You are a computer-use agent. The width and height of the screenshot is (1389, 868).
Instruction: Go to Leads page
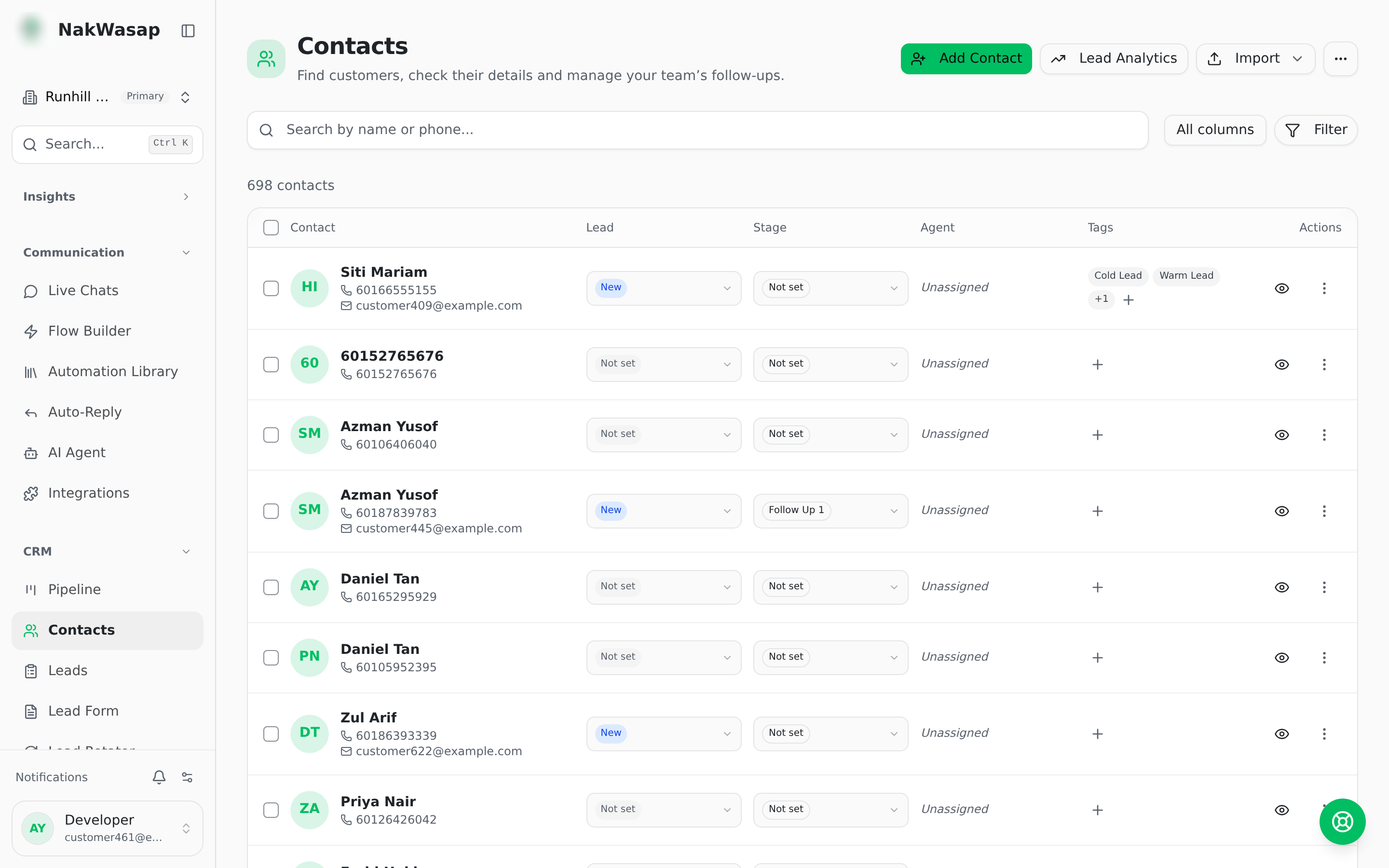click(x=108, y=670)
